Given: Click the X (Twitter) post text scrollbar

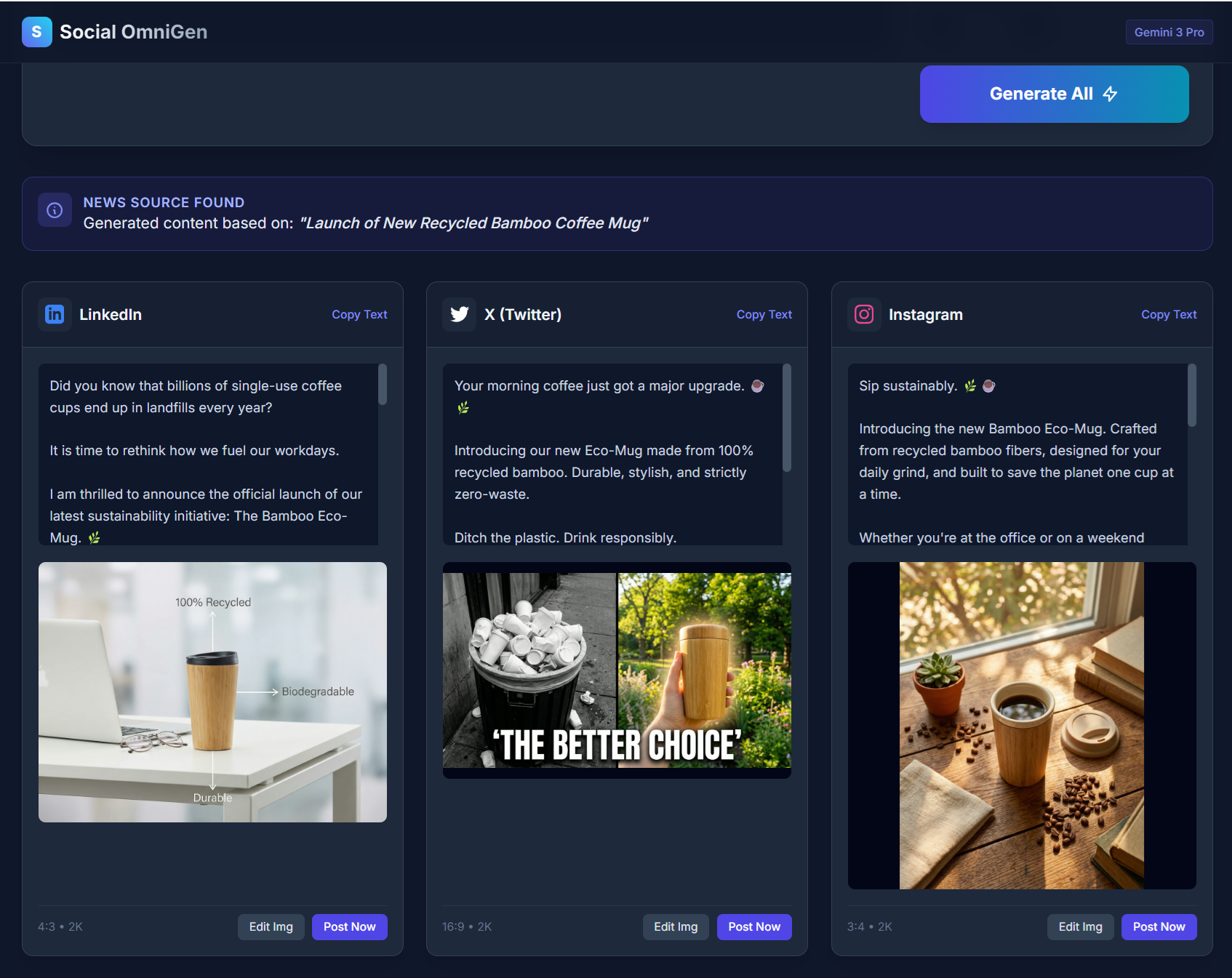Looking at the screenshot, I should point(787,418).
